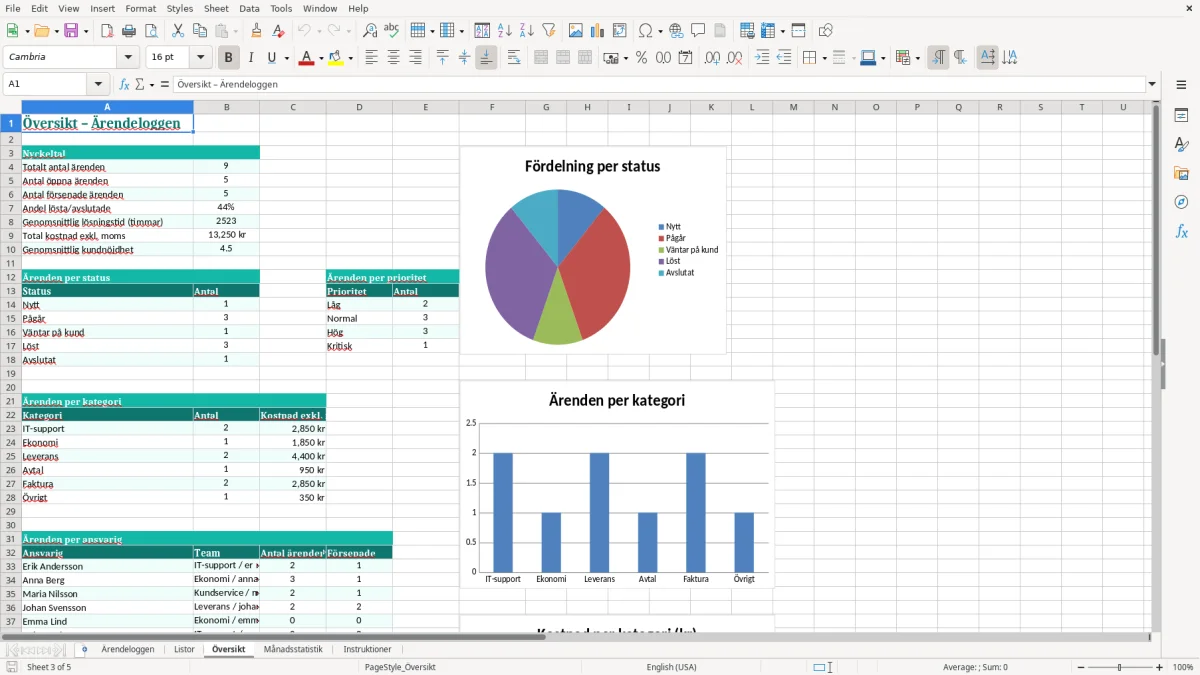Apply the red font color swatch
The width and height of the screenshot is (1200, 675).
pyautogui.click(x=306, y=58)
